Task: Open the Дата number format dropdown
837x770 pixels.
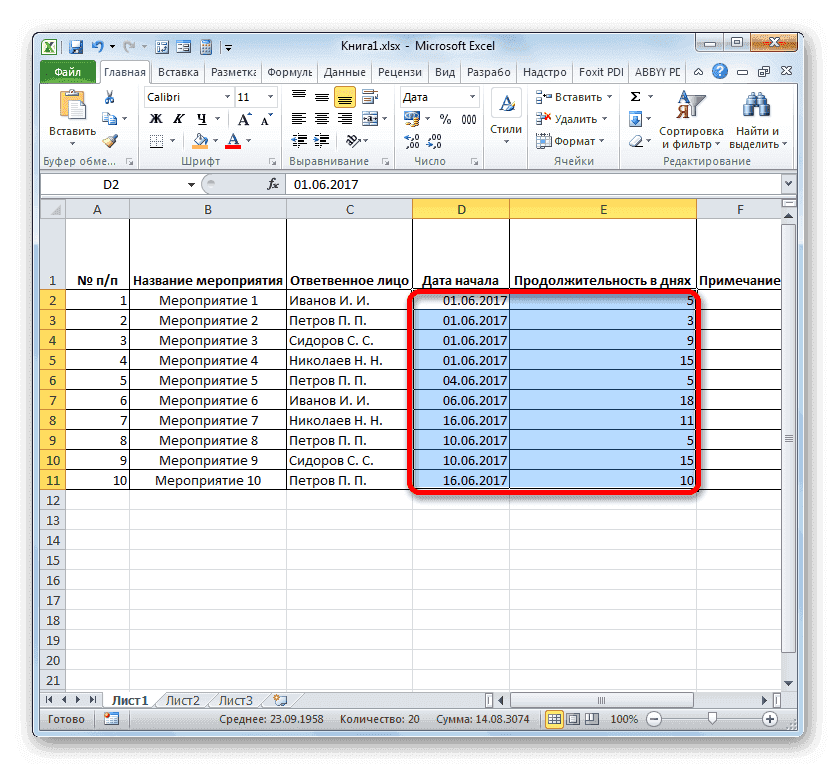Action: tap(471, 97)
